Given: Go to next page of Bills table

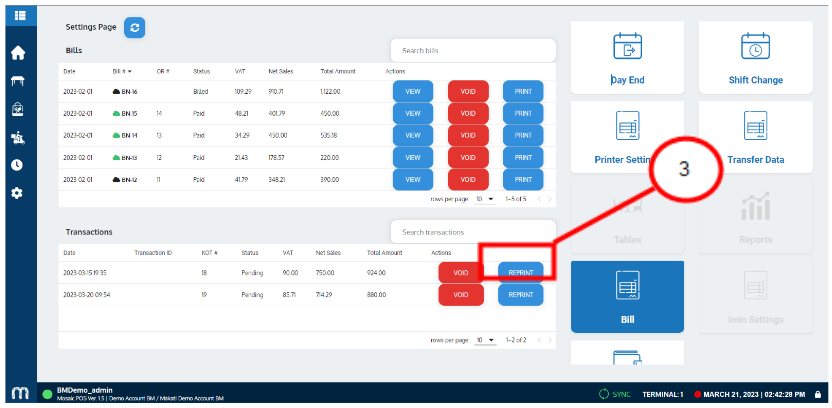Looking at the screenshot, I should (x=550, y=199).
